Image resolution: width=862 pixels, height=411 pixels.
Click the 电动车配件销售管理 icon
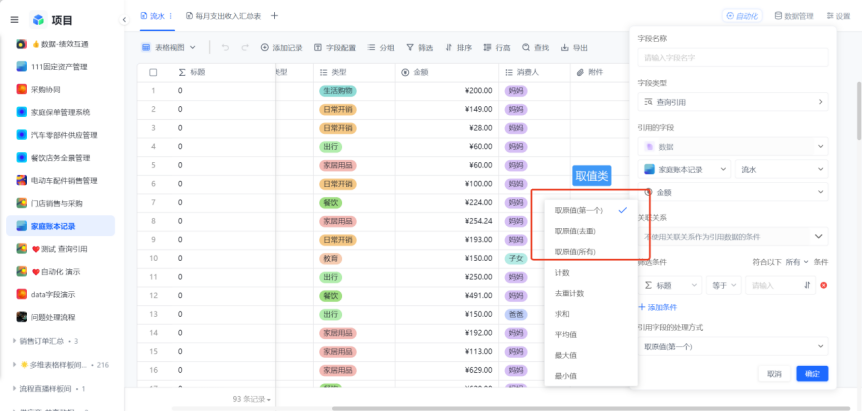(x=21, y=180)
